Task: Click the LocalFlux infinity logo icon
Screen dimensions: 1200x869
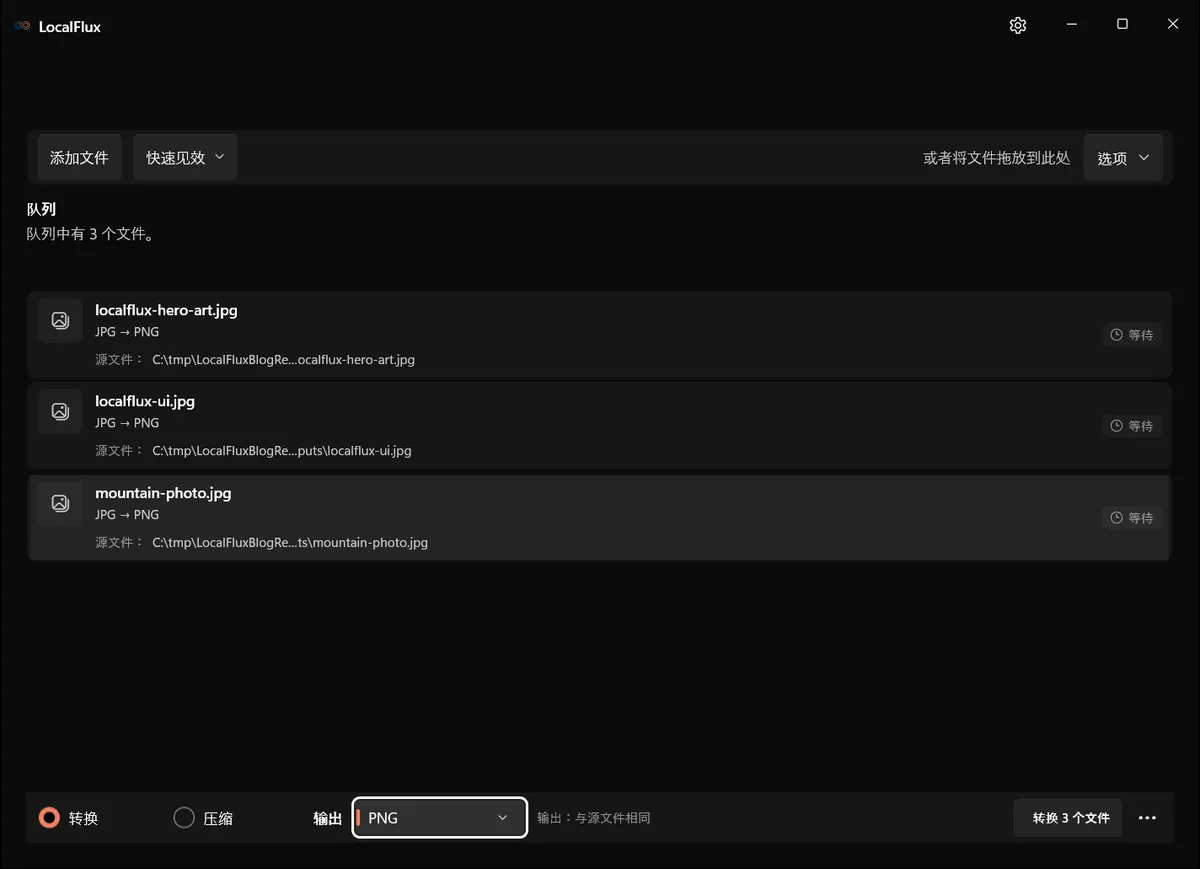Action: coord(22,26)
